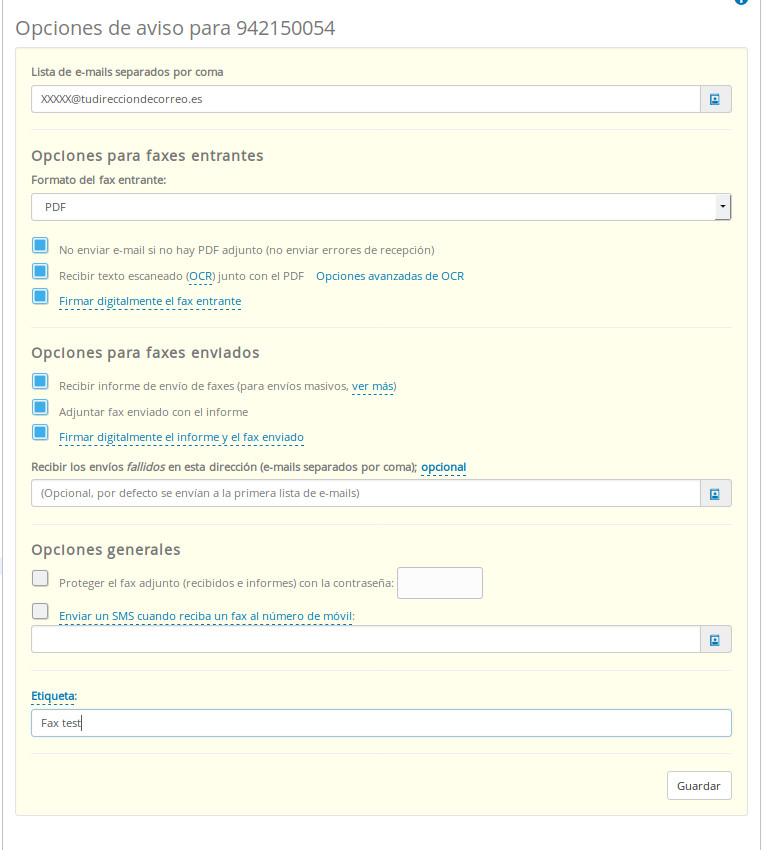Image resolution: width=775 pixels, height=850 pixels.
Task: Click the info icon at top right
Action: click(x=741, y=2)
